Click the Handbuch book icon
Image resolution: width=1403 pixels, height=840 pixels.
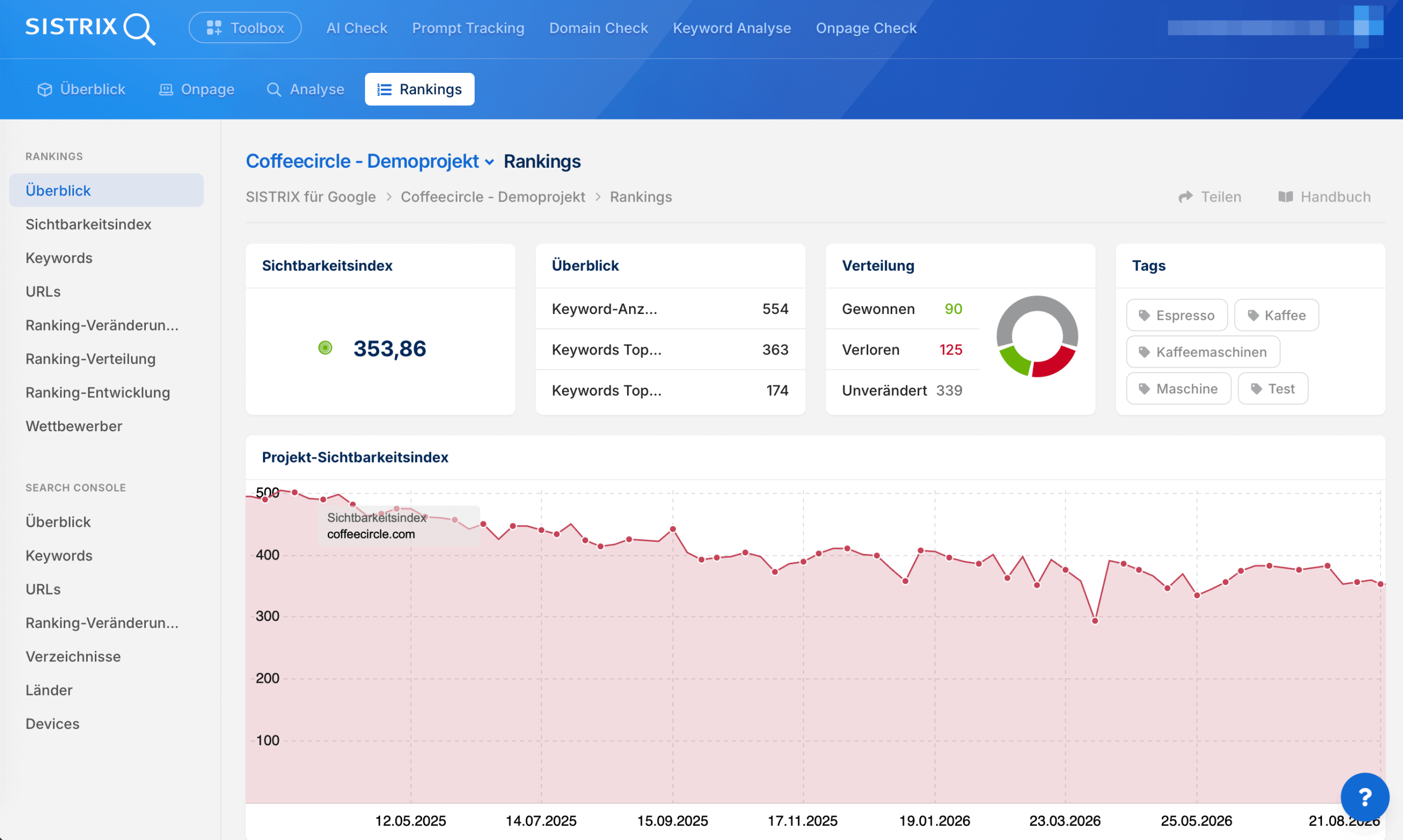1285,197
